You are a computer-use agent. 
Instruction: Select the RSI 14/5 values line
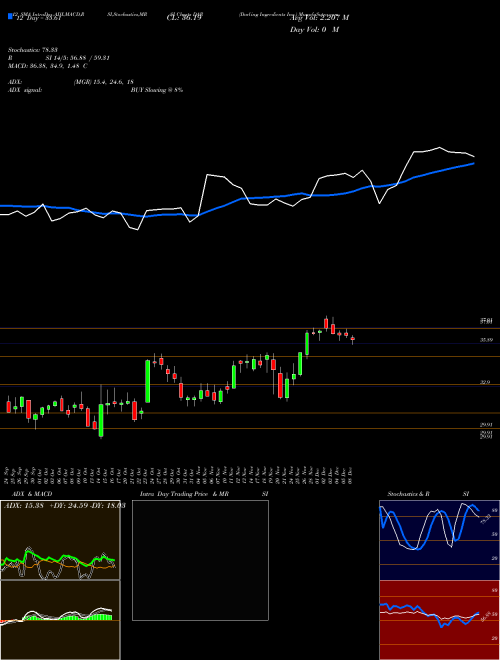pos(59,58)
